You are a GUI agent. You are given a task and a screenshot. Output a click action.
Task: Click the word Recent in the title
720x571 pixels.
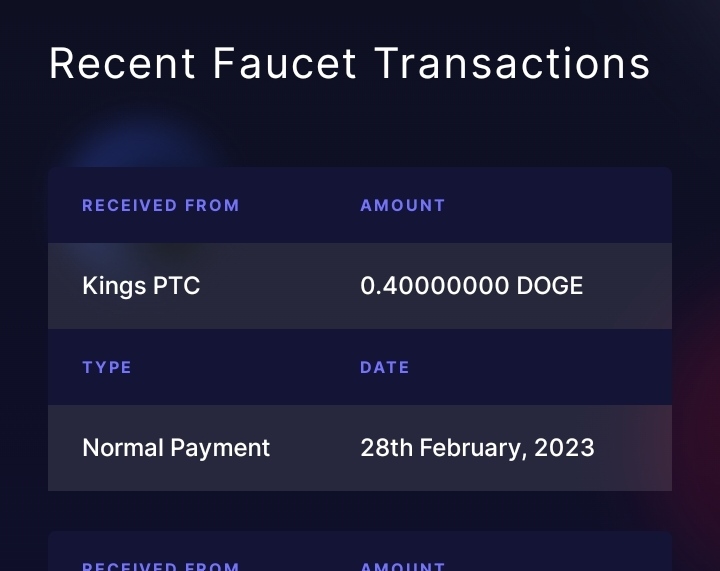[x=123, y=64]
